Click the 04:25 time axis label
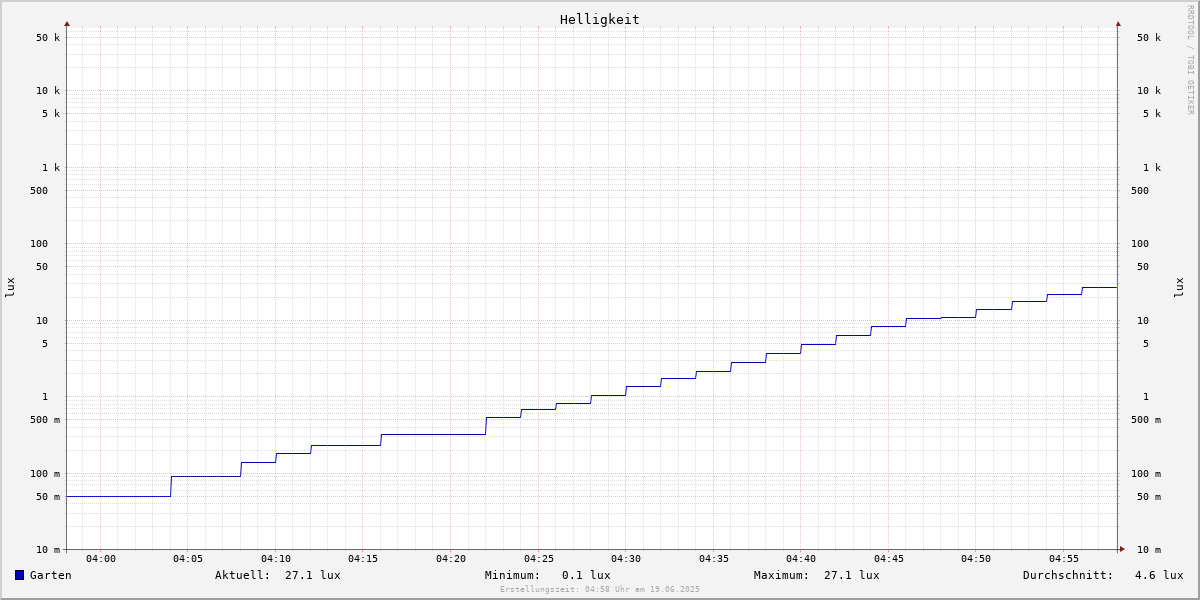 coord(539,558)
